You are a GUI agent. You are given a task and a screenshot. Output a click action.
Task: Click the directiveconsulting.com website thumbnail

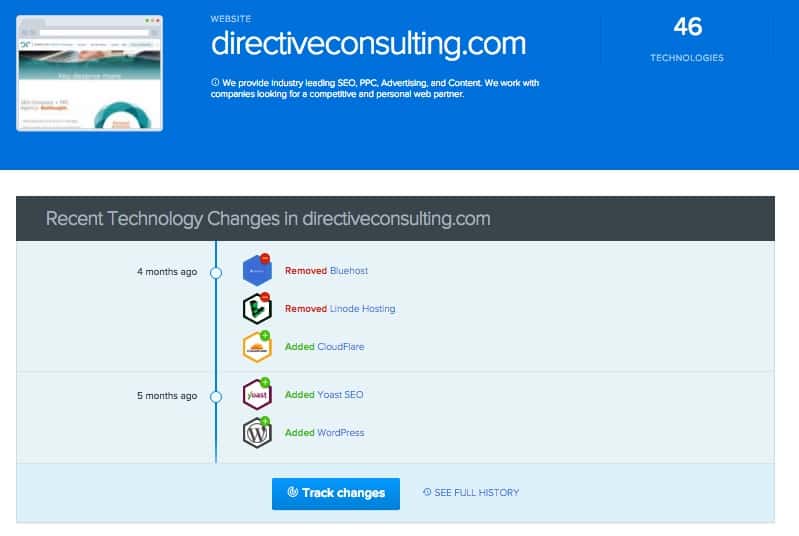click(90, 73)
